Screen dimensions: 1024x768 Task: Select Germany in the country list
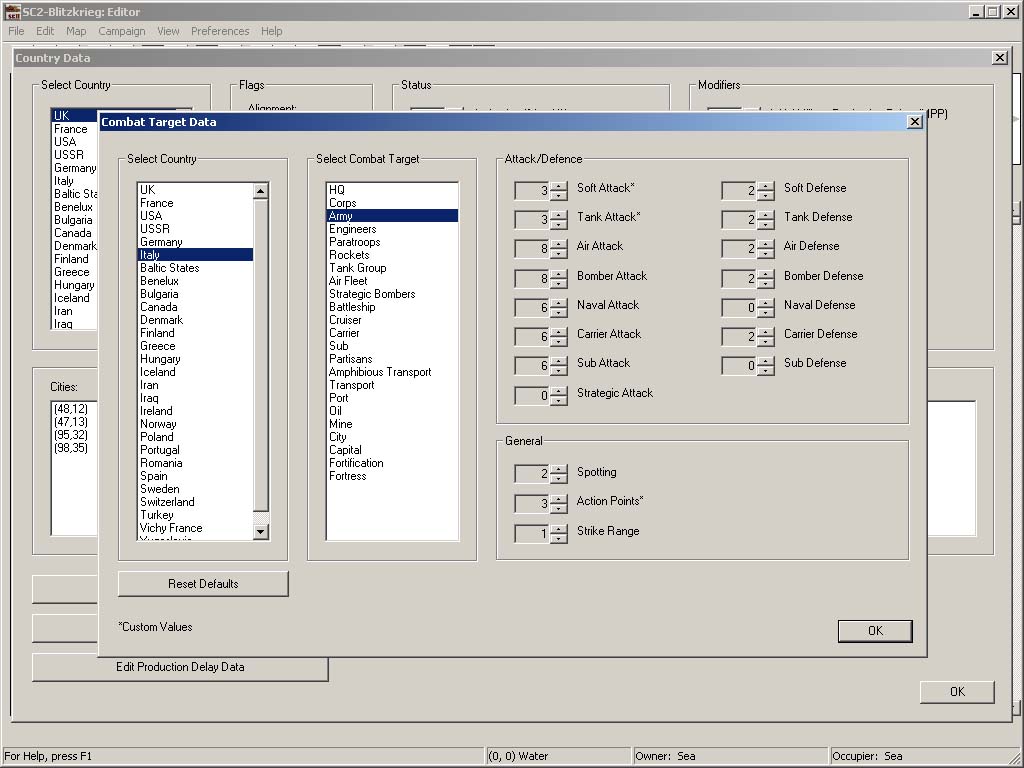161,242
